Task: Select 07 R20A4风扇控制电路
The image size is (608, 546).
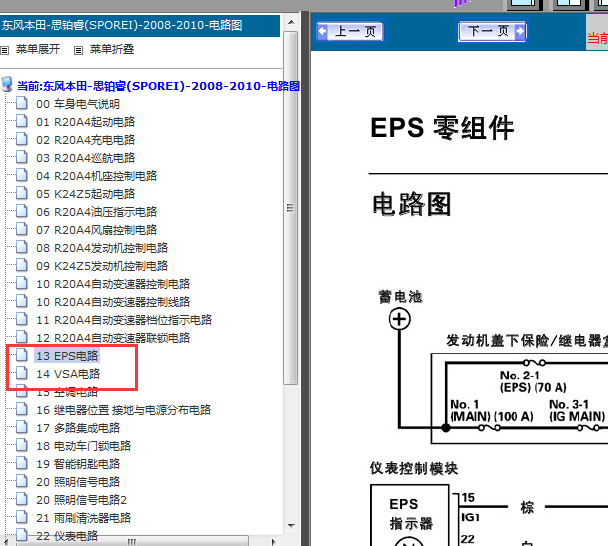Action: 97,230
